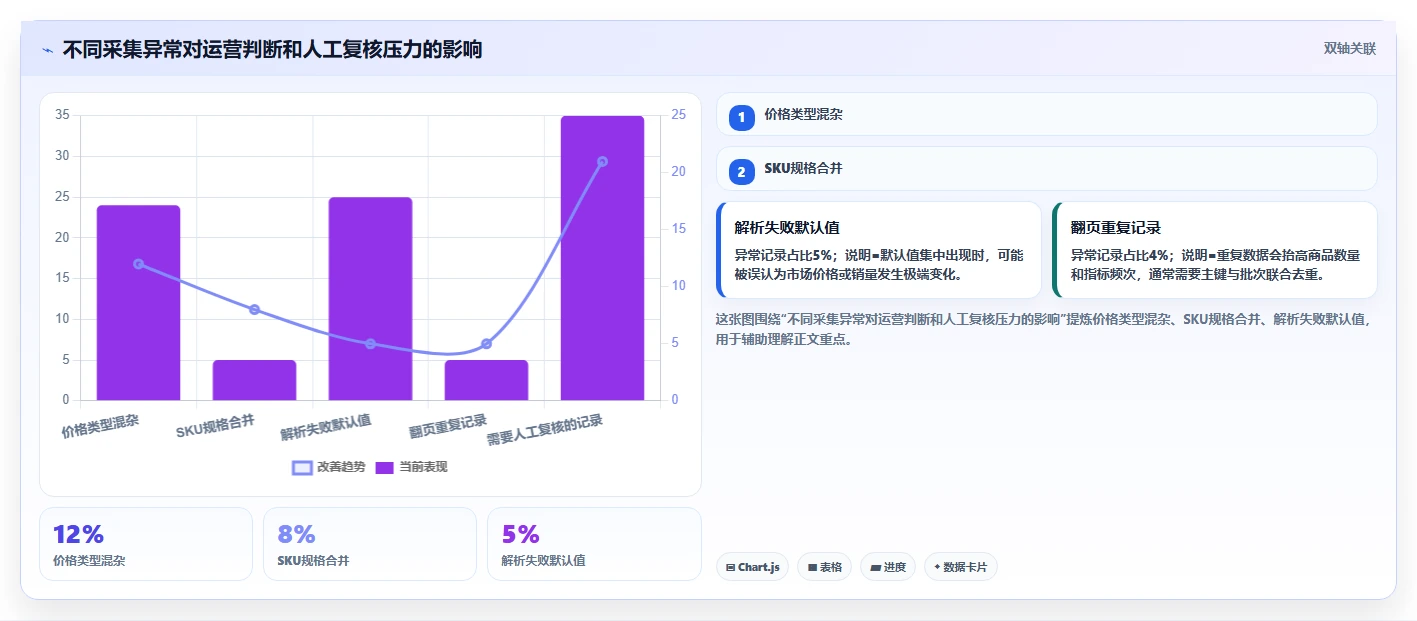Image resolution: width=1417 pixels, height=621 pixels.
Task: Click the 双轴关联 label in the header
Action: [x=1350, y=49]
